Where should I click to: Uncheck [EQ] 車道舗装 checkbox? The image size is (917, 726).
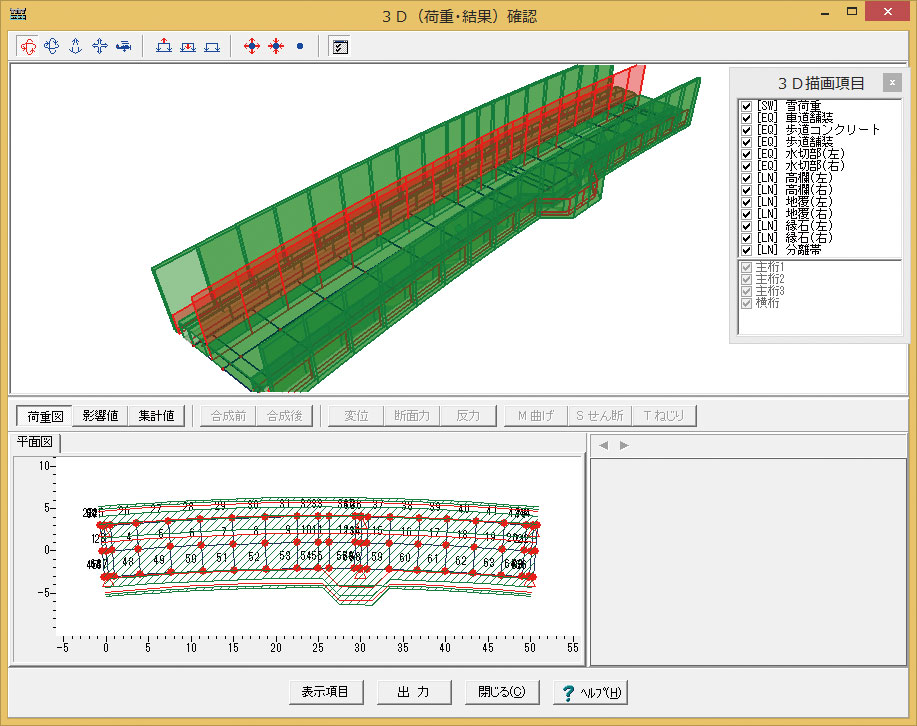[x=746, y=118]
